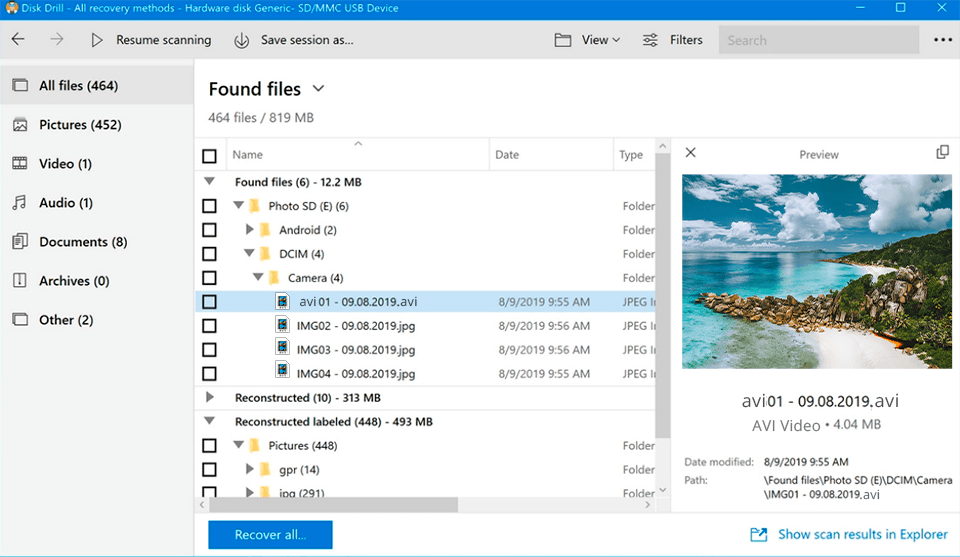
Task: Check the DCIM (4) folder checkbox
Action: click(x=209, y=253)
